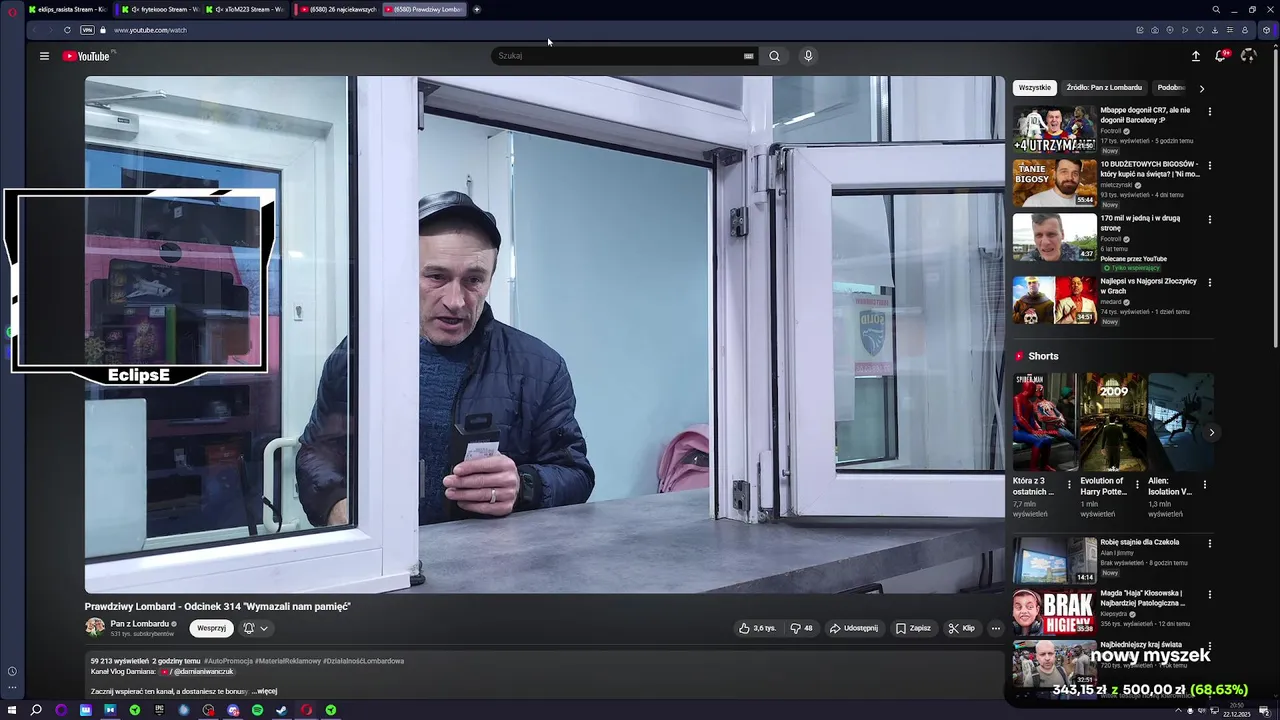This screenshot has width=1280, height=720.
Task: Click the VPN badge in address bar
Action: (x=87, y=30)
